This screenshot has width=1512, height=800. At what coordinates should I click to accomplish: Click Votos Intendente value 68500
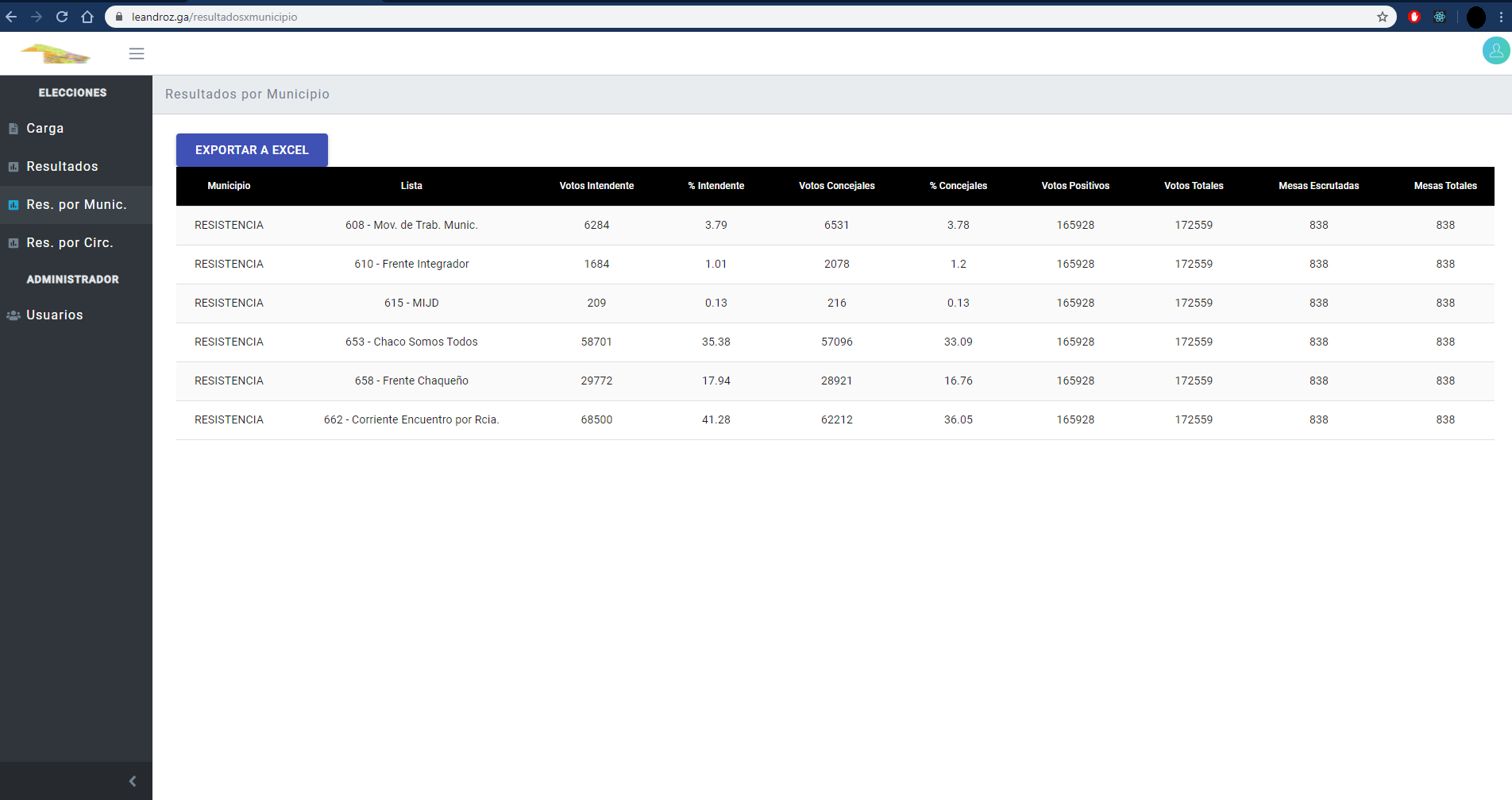click(596, 419)
